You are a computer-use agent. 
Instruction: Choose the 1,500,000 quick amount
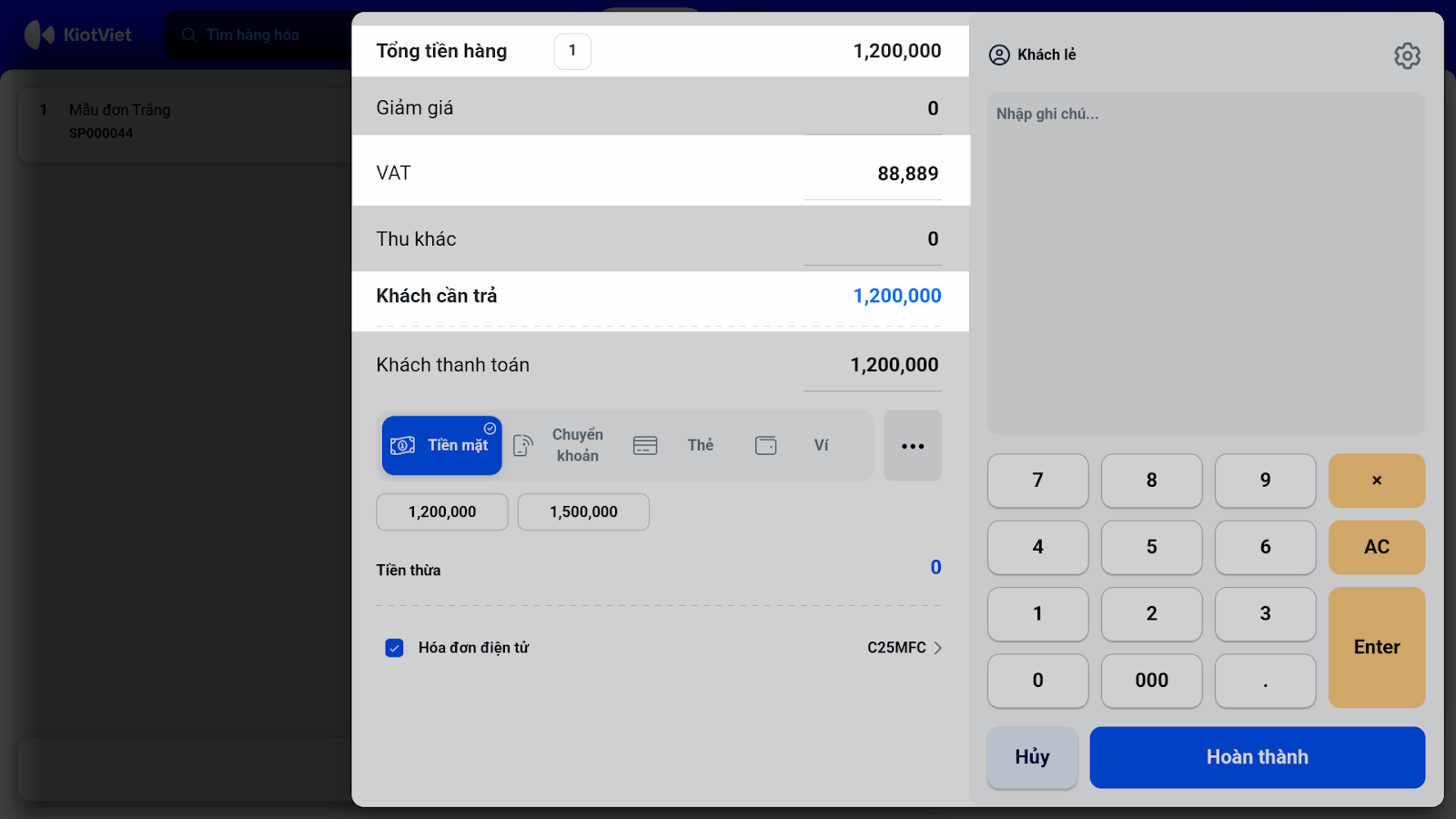[583, 511]
